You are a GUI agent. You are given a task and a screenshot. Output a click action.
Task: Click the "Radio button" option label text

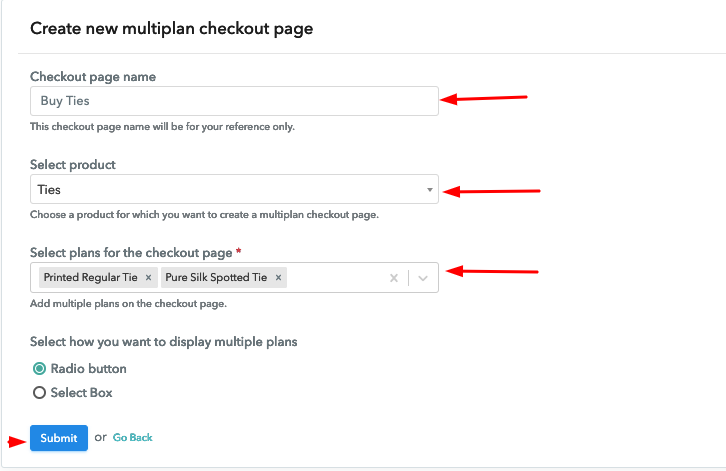pos(89,369)
